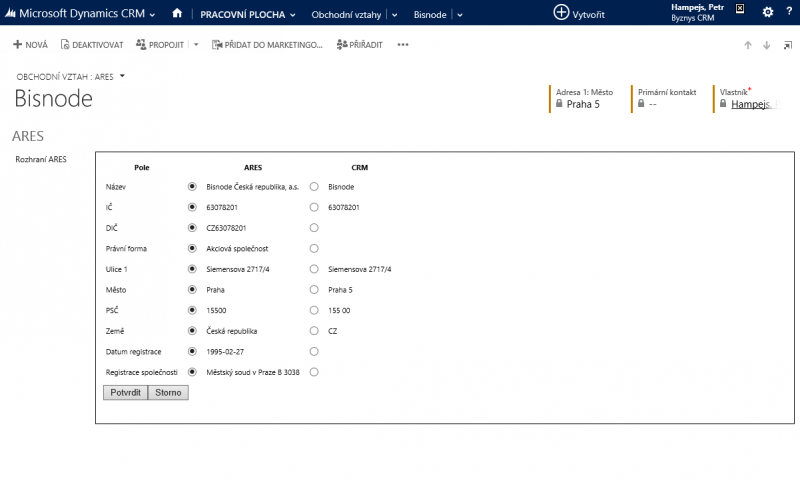Select CRM value for IČ
The width and height of the screenshot is (800, 480).
tap(314, 207)
